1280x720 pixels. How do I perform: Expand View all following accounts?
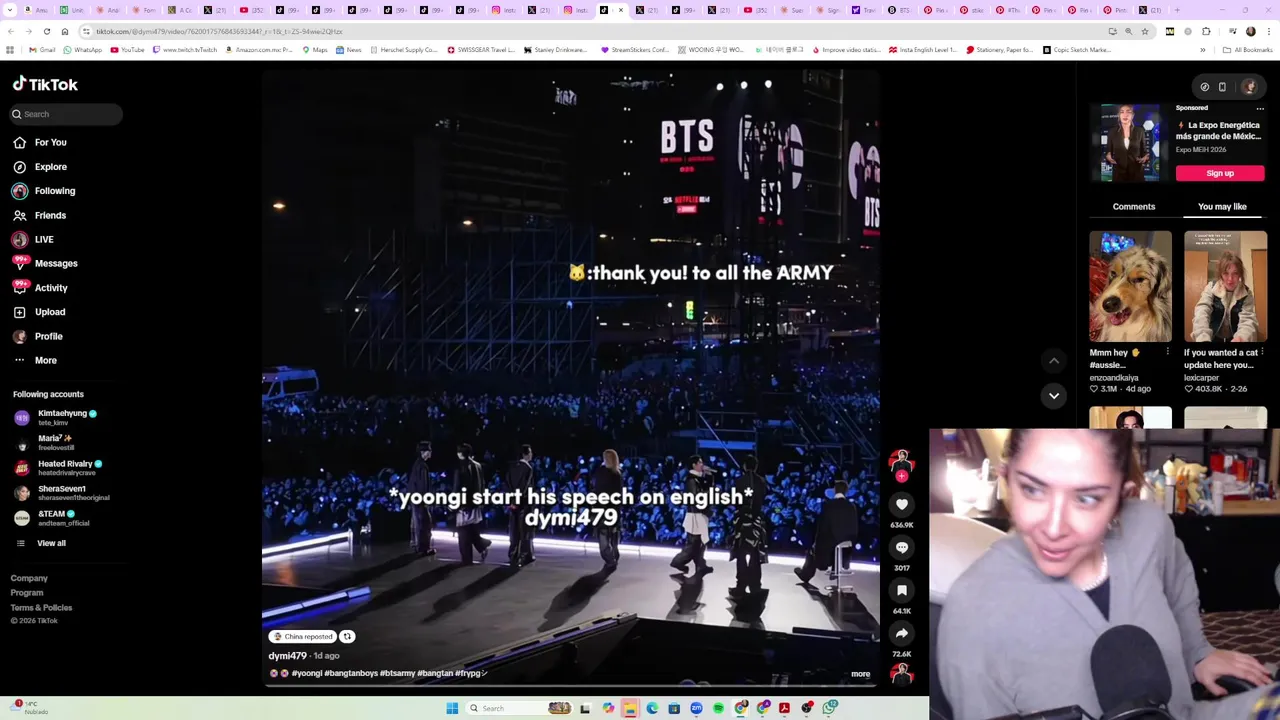click(x=40, y=543)
